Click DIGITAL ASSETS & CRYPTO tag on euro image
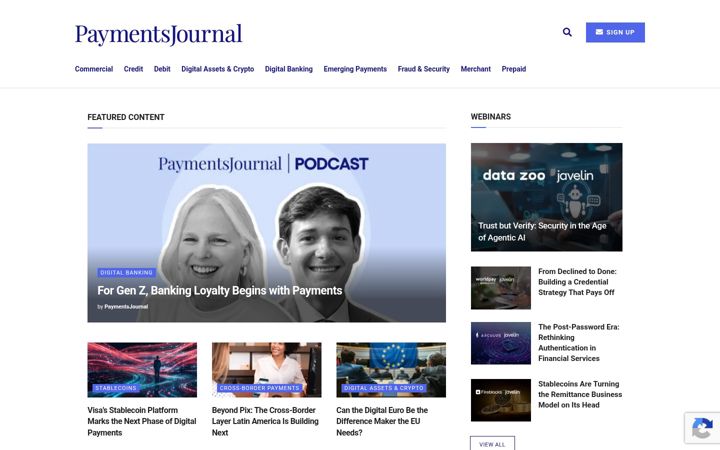This screenshot has width=720, height=450. pyautogui.click(x=384, y=388)
